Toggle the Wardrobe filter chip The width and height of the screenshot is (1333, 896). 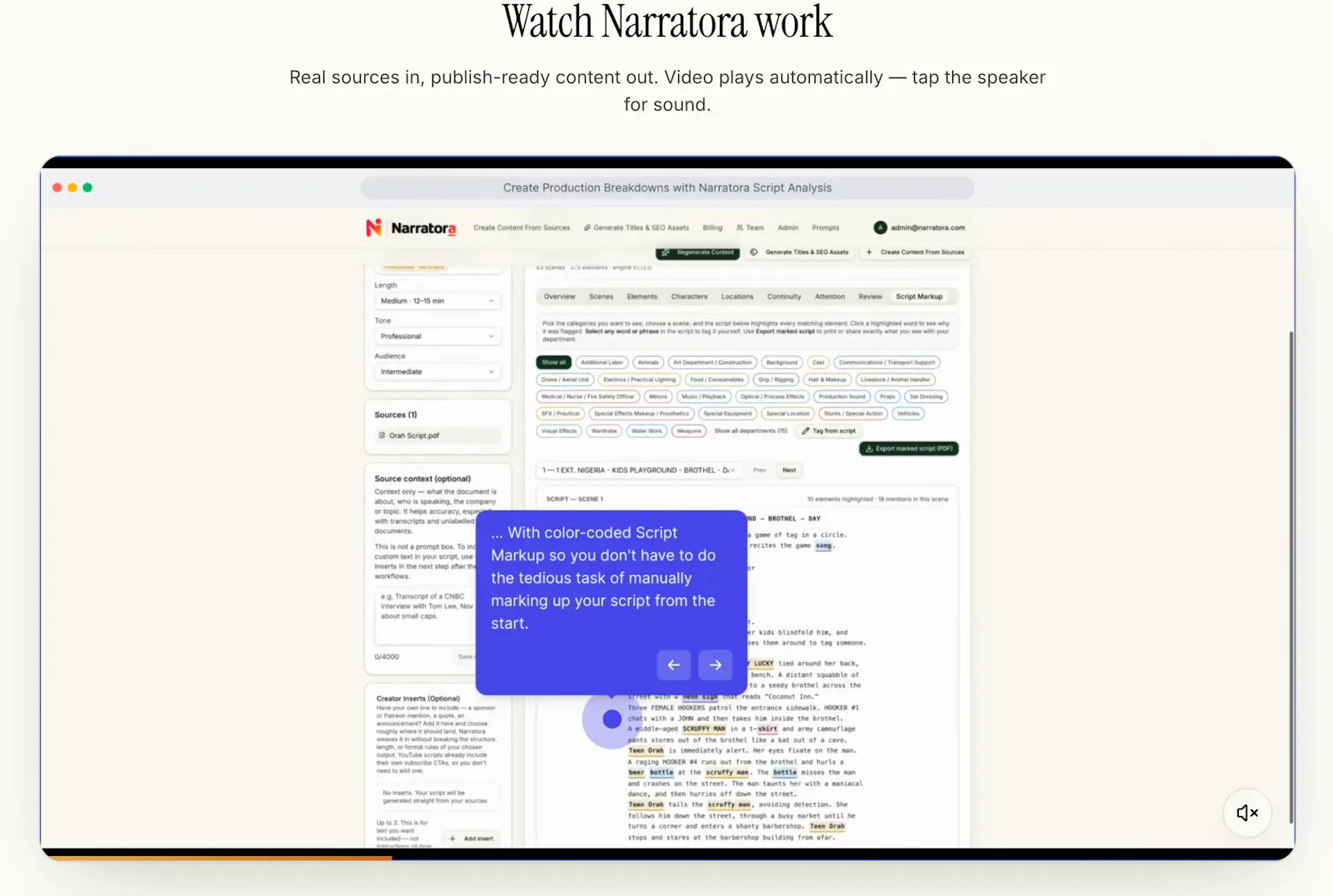click(x=604, y=431)
